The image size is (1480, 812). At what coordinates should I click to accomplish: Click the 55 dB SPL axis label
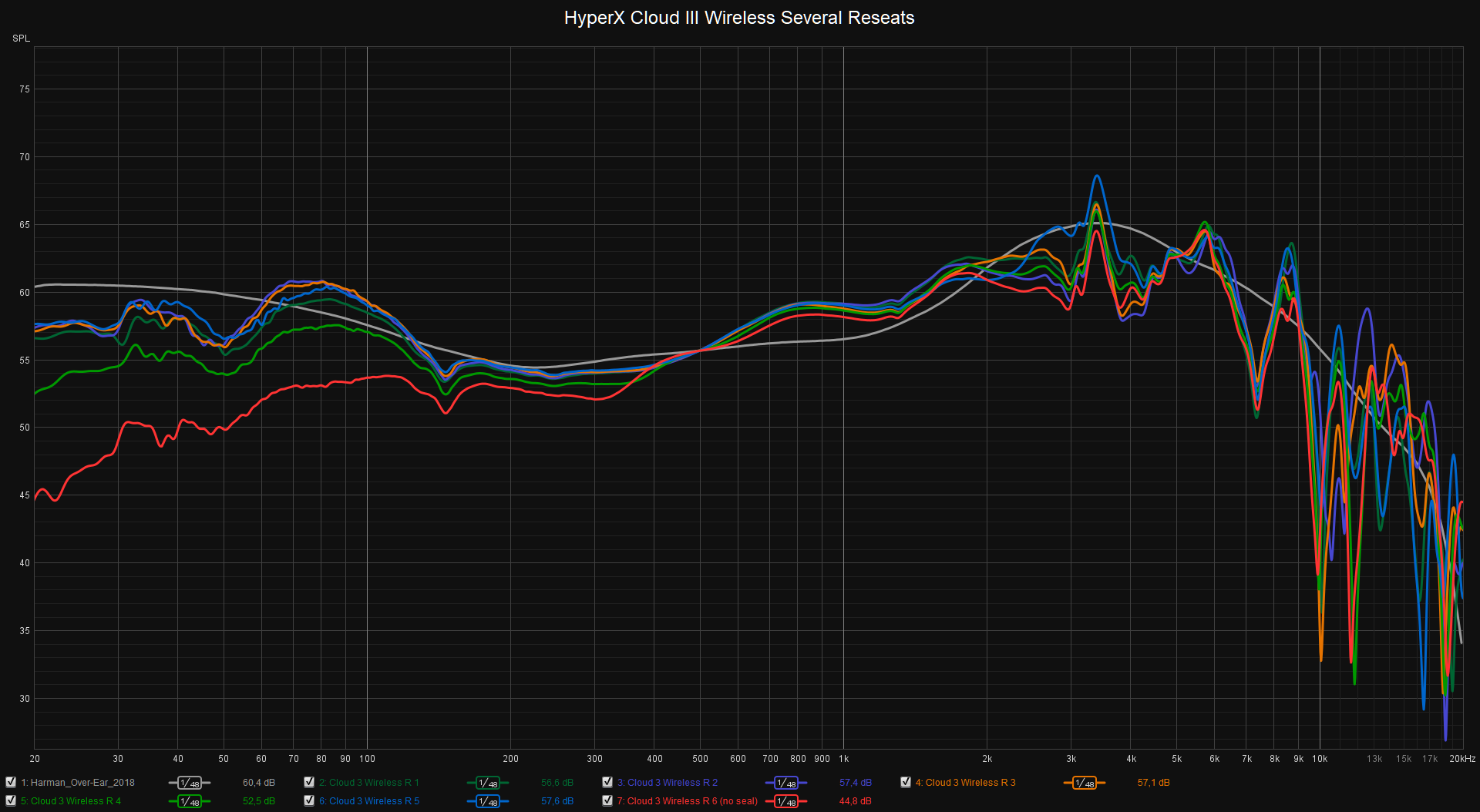click(25, 360)
